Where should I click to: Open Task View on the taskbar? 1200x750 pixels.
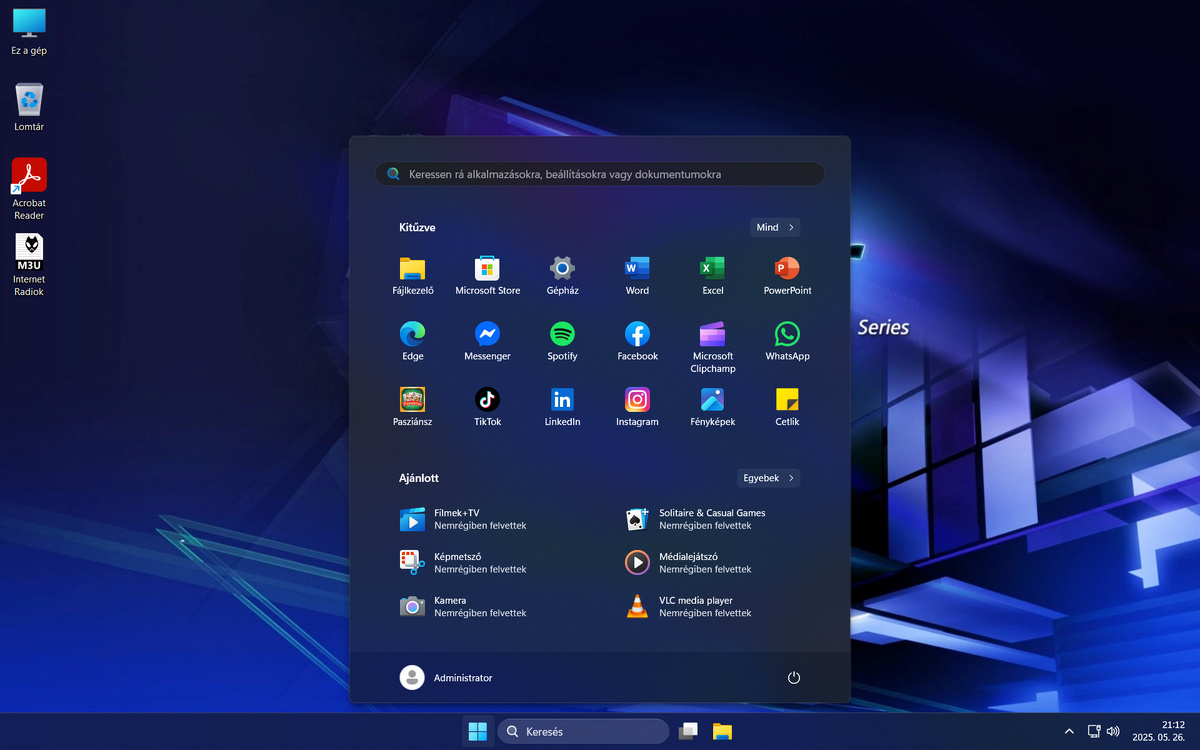(688, 731)
